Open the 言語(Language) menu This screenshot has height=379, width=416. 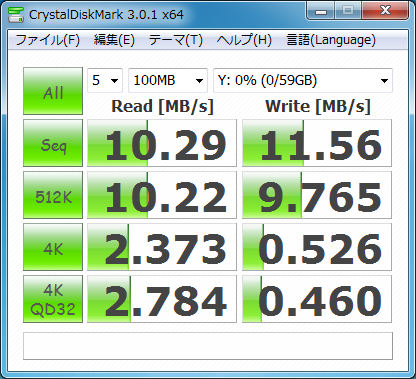(x=331, y=40)
